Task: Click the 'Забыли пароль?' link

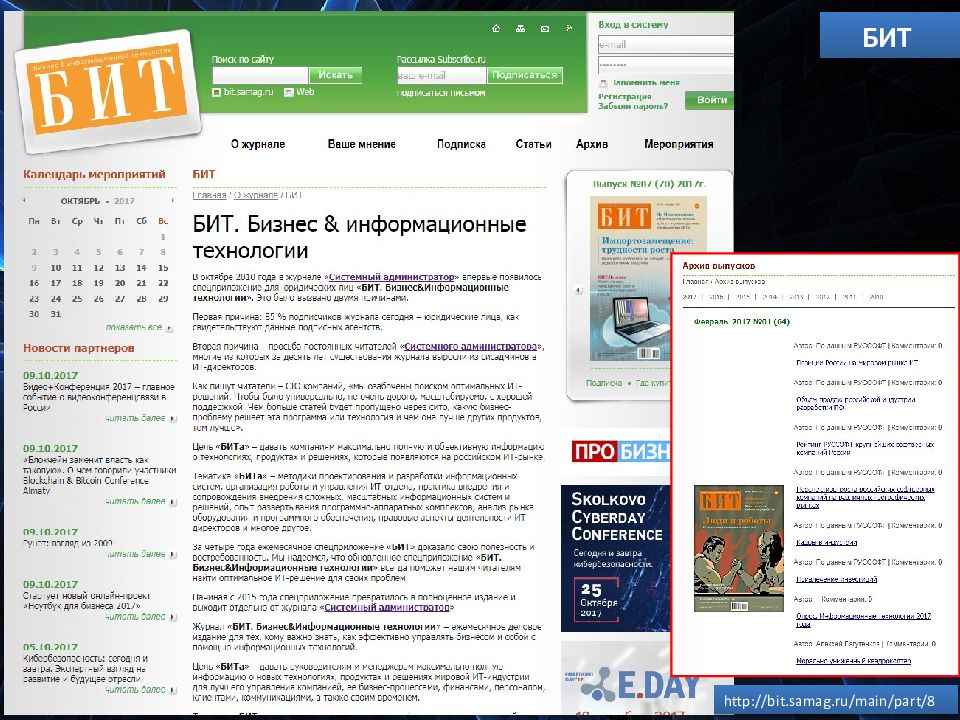Action: click(x=632, y=106)
